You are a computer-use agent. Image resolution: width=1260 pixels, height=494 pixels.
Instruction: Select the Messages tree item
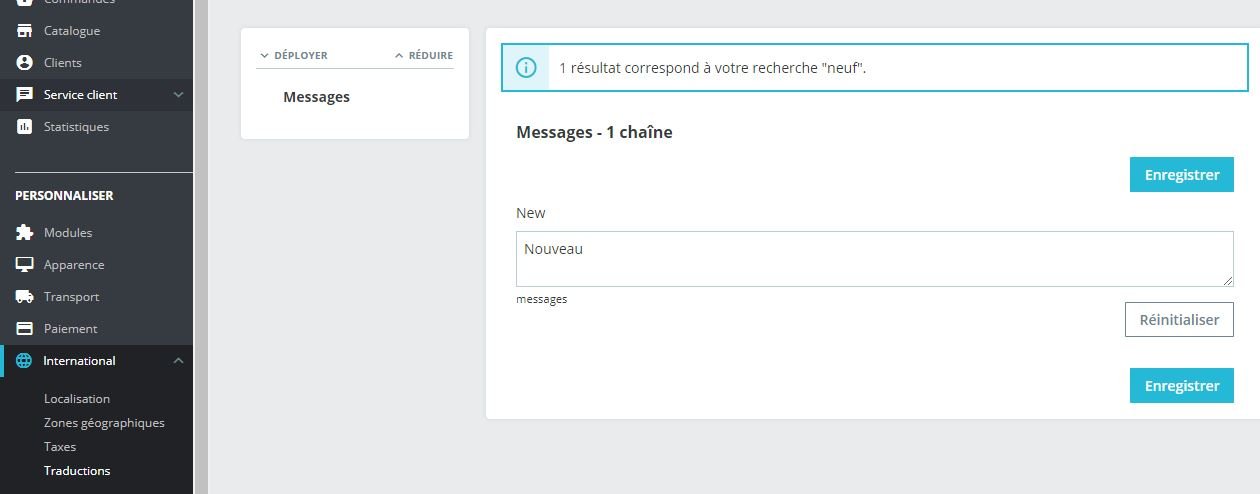(x=317, y=97)
